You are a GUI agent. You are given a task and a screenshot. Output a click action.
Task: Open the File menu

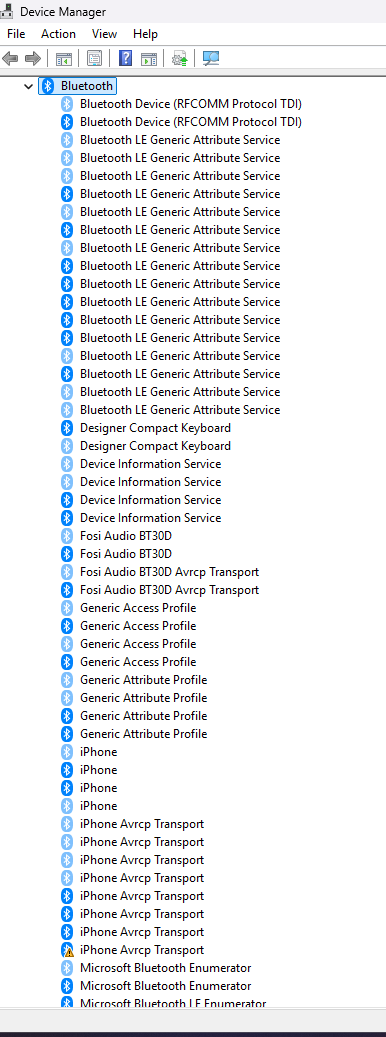[16, 34]
